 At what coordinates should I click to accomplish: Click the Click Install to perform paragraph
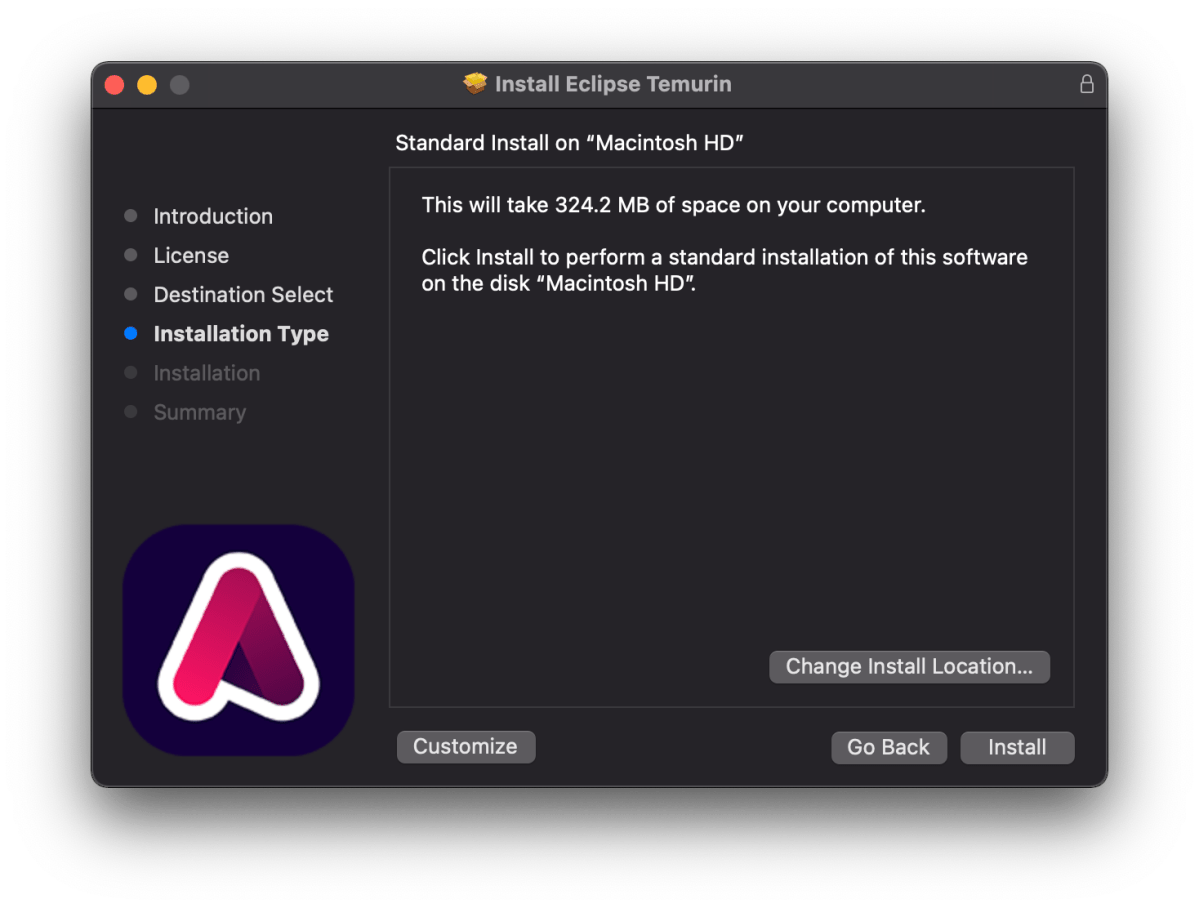pos(724,270)
